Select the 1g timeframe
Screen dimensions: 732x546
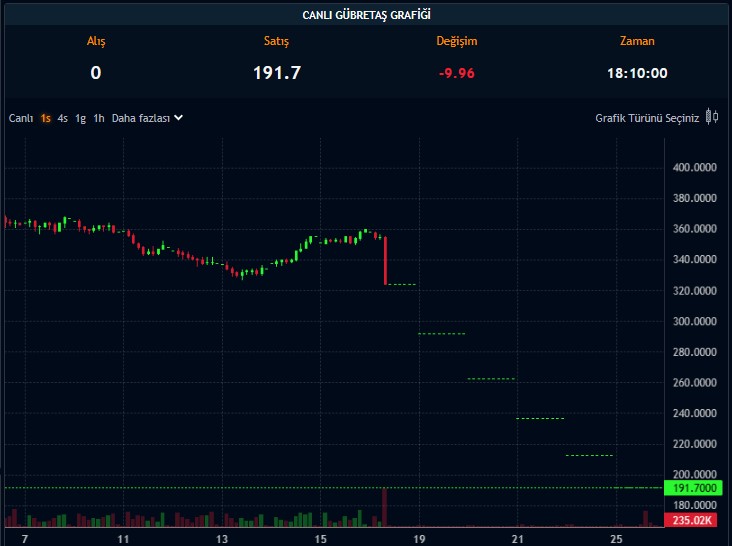click(80, 118)
